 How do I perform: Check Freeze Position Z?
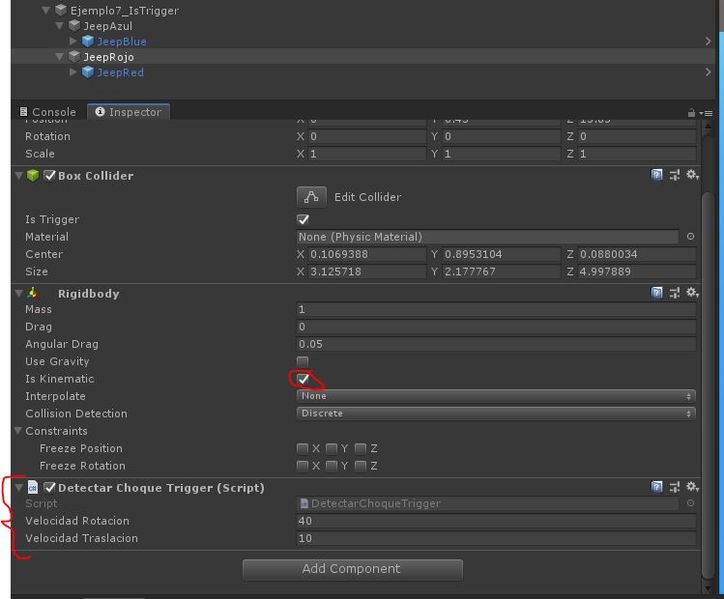coord(361,448)
